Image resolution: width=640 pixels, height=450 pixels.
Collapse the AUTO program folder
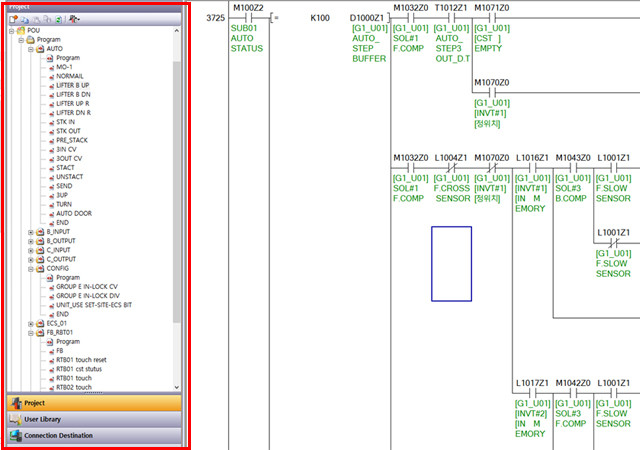pyautogui.click(x=31, y=48)
